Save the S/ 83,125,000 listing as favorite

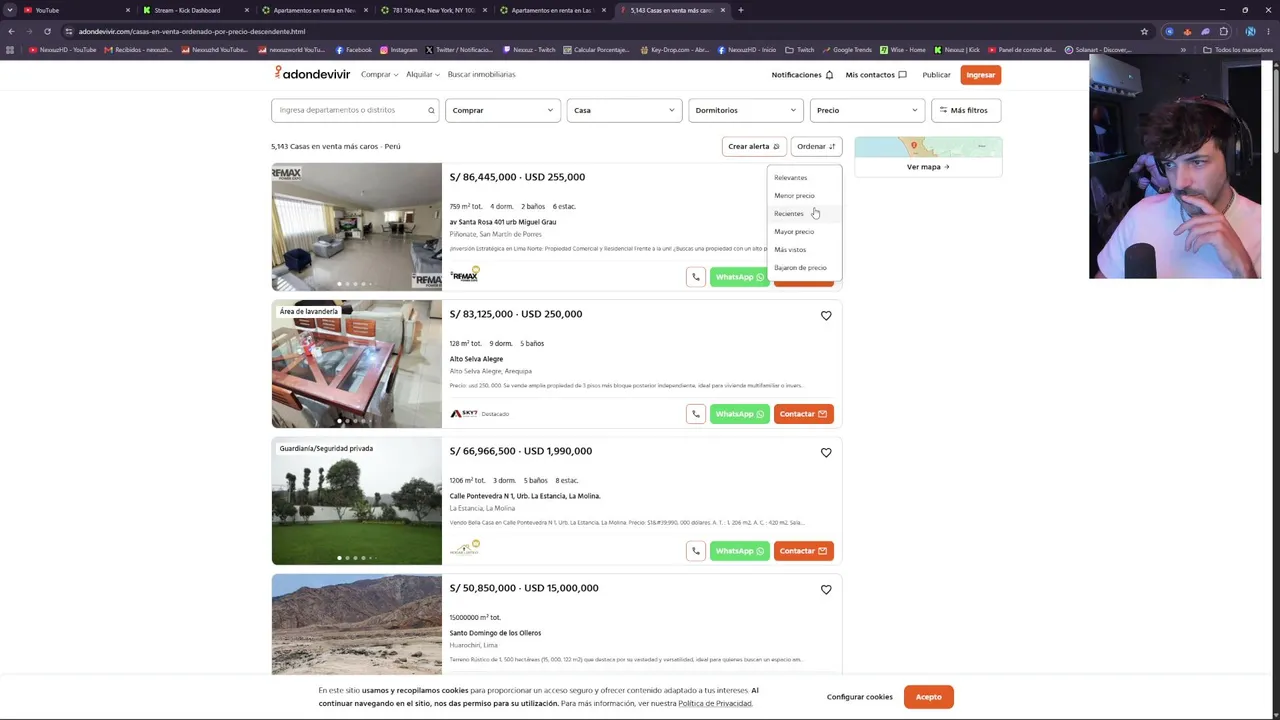click(x=826, y=315)
